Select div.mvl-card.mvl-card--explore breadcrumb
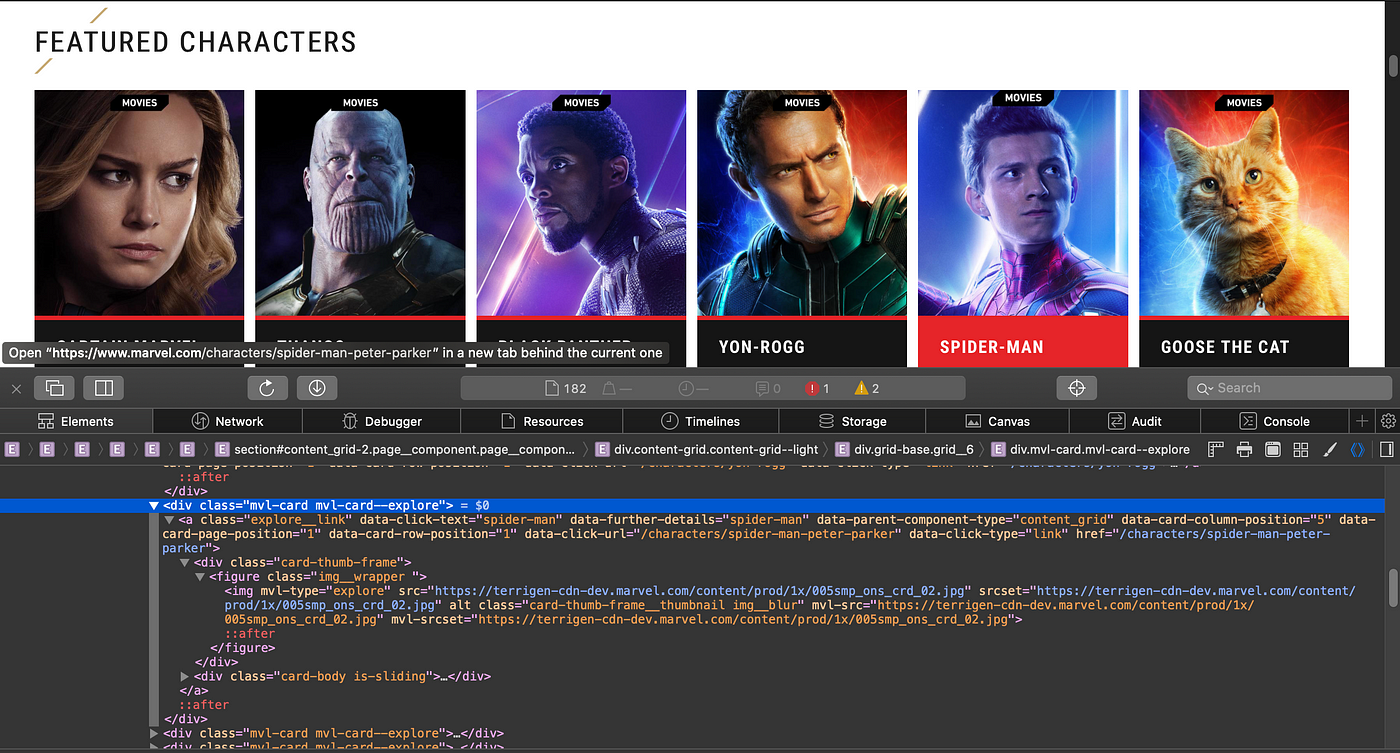Image resolution: width=1400 pixels, height=753 pixels. (x=1091, y=450)
